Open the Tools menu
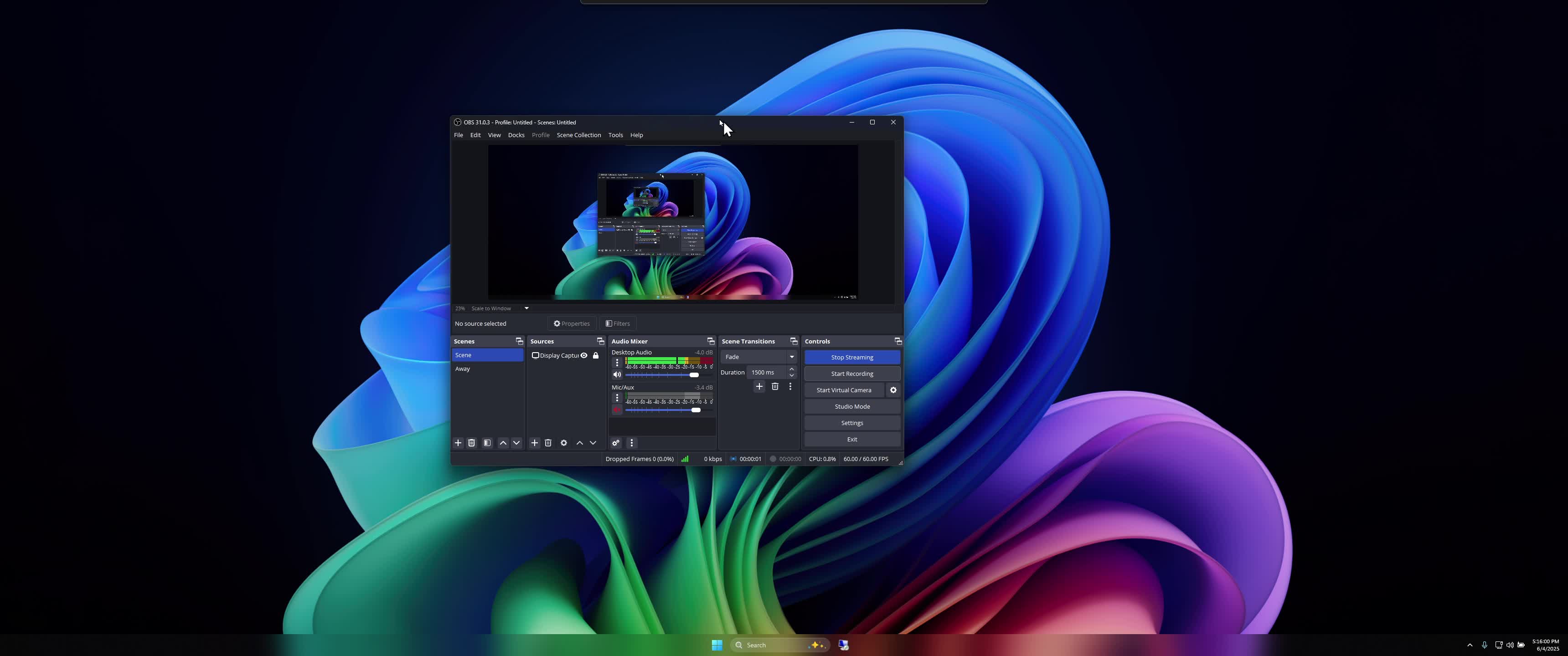Screen dimensions: 1568x656 [x=615, y=135]
